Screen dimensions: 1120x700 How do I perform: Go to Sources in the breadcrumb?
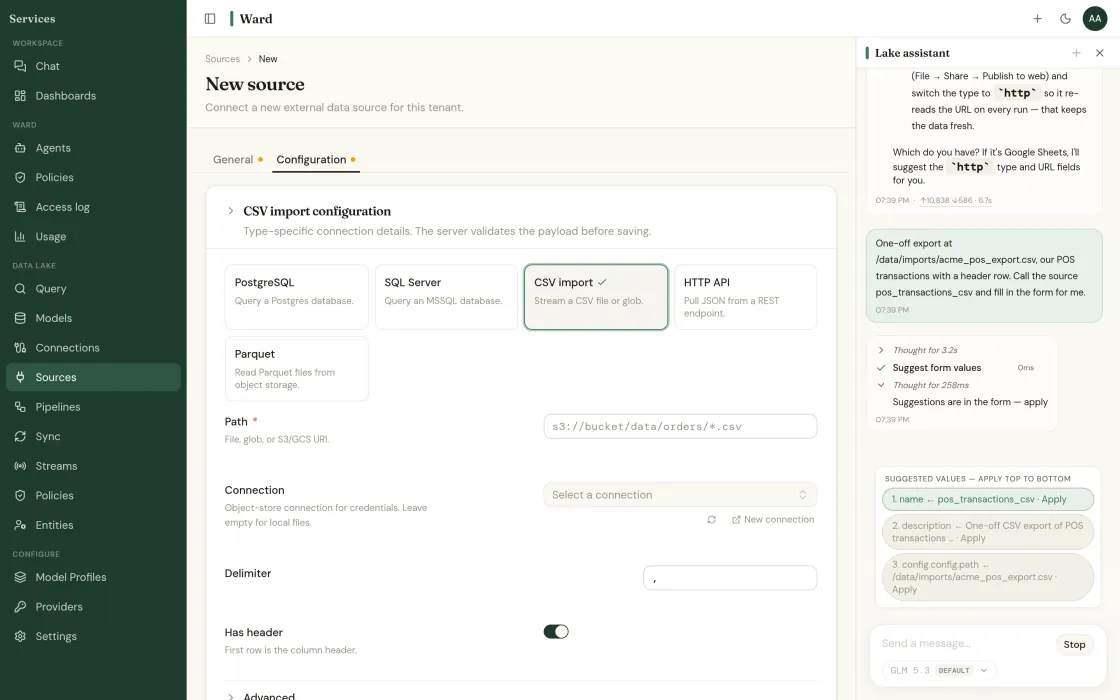pyautogui.click(x=222, y=59)
